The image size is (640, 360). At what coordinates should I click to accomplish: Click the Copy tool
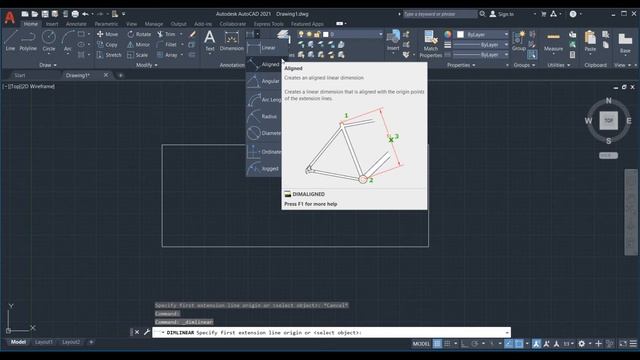point(107,44)
